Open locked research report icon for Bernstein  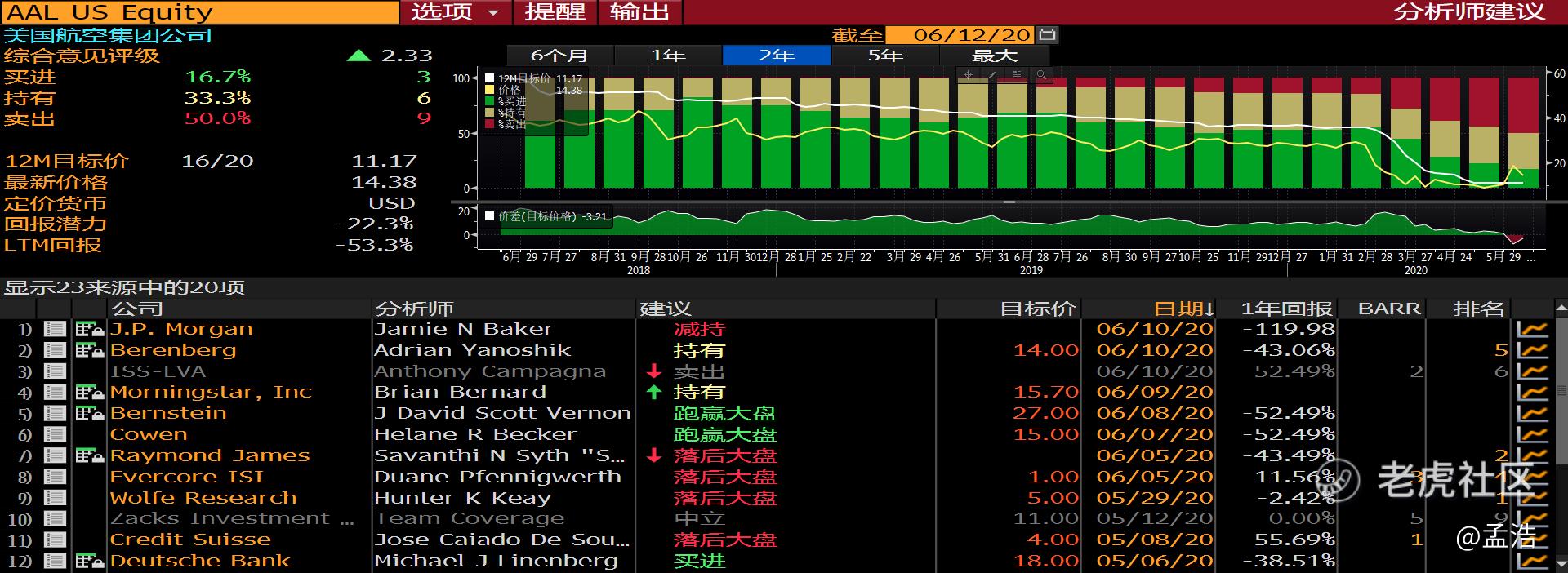click(x=89, y=413)
